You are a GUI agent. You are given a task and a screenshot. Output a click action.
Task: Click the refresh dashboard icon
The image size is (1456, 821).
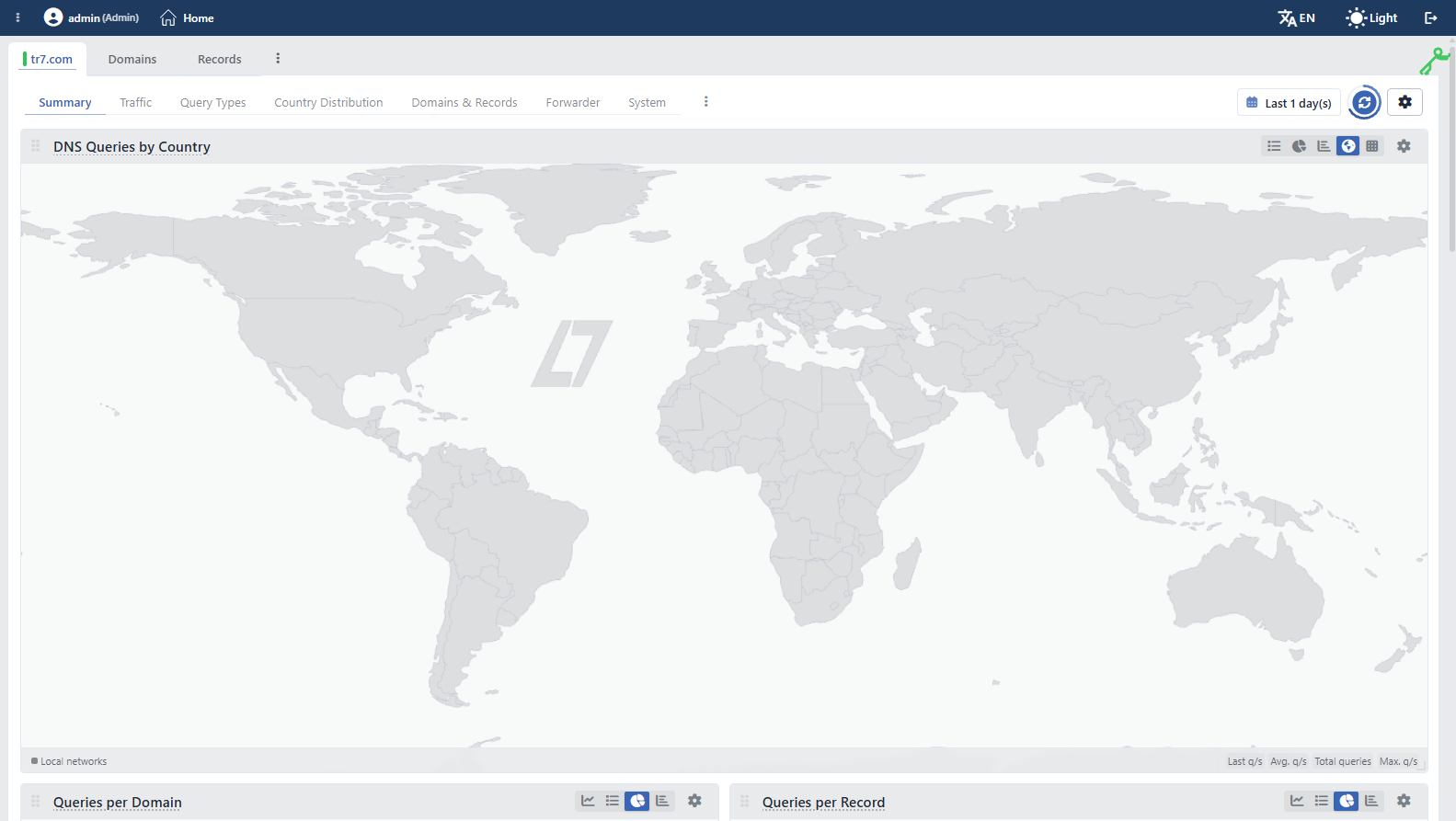click(x=1364, y=102)
